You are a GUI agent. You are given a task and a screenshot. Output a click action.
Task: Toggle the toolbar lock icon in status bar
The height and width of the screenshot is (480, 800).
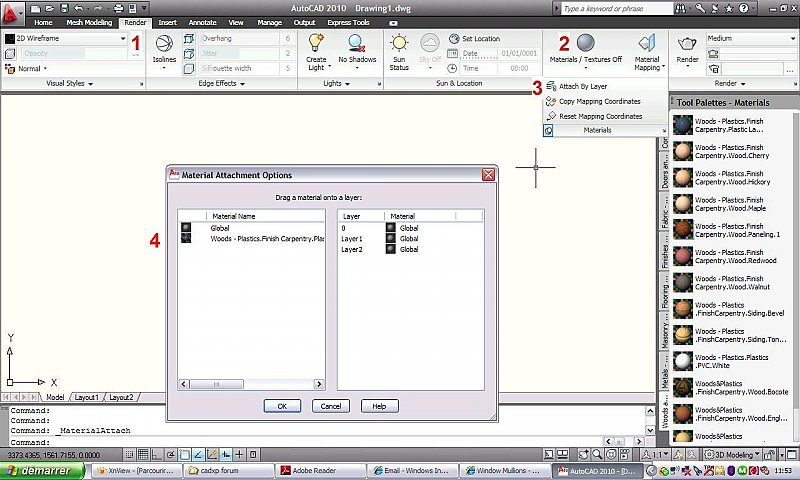pos(769,454)
